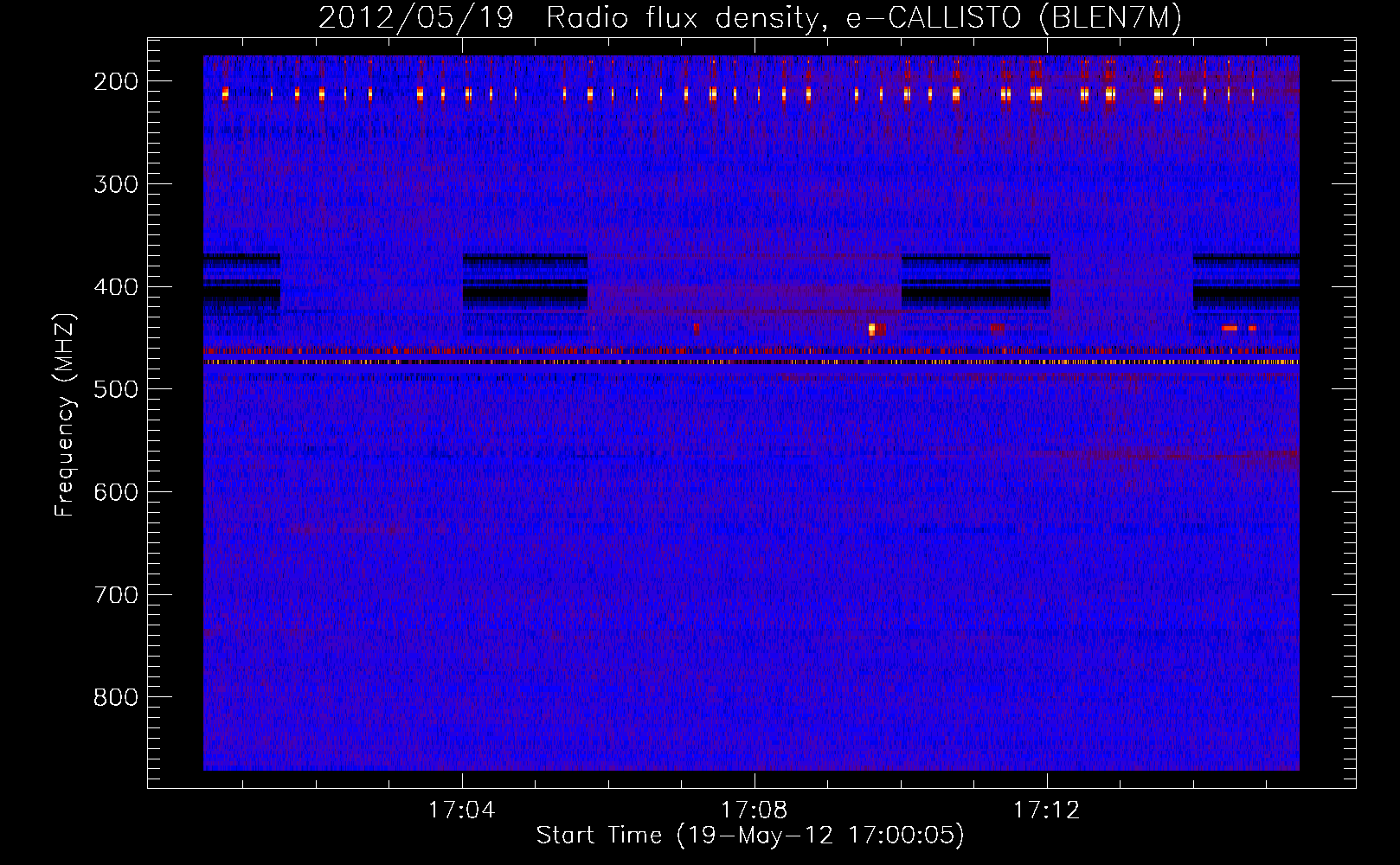This screenshot has height=865, width=1400.
Task: Select the 500 frequency tick label
Action: [116, 389]
